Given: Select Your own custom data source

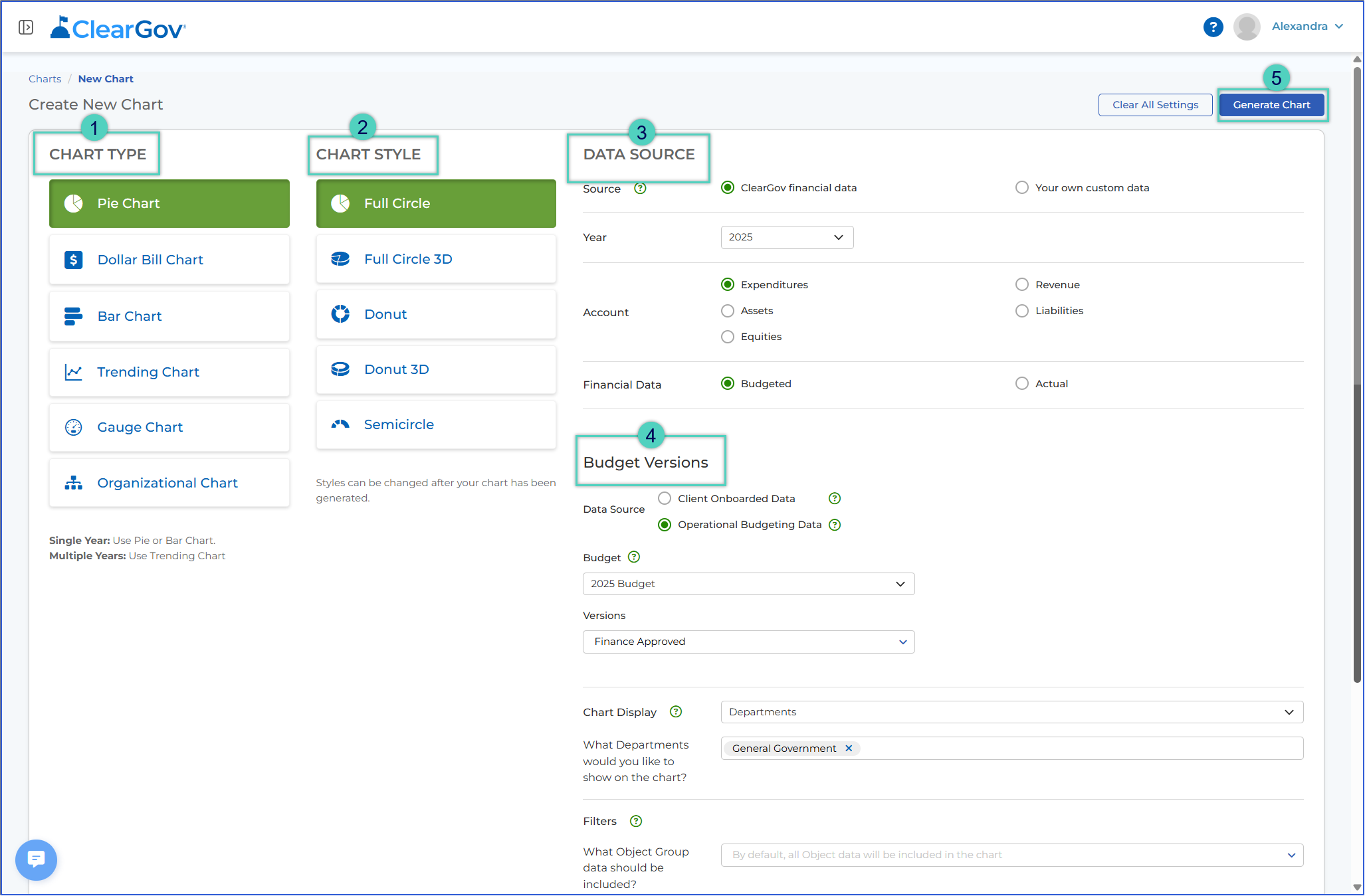Looking at the screenshot, I should (x=1022, y=188).
